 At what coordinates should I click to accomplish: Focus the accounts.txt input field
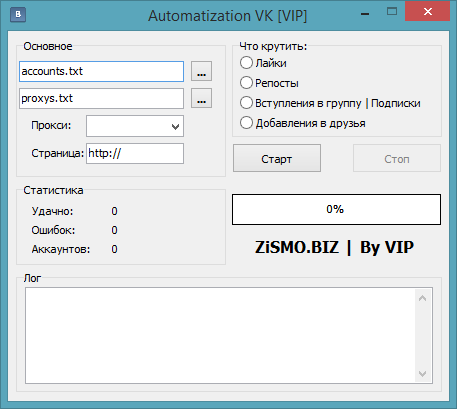pos(101,71)
